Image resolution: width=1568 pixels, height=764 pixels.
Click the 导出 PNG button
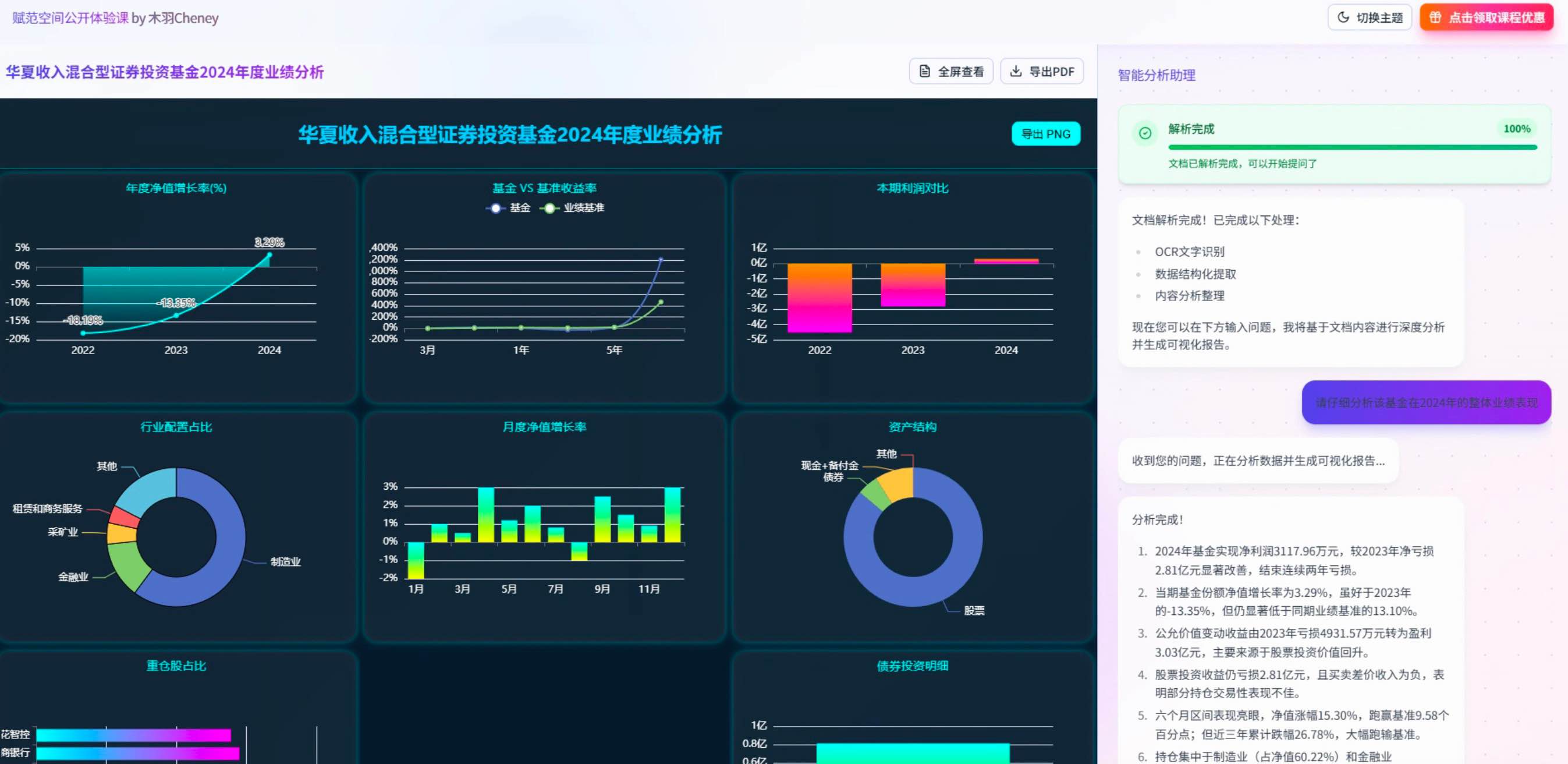(1045, 133)
